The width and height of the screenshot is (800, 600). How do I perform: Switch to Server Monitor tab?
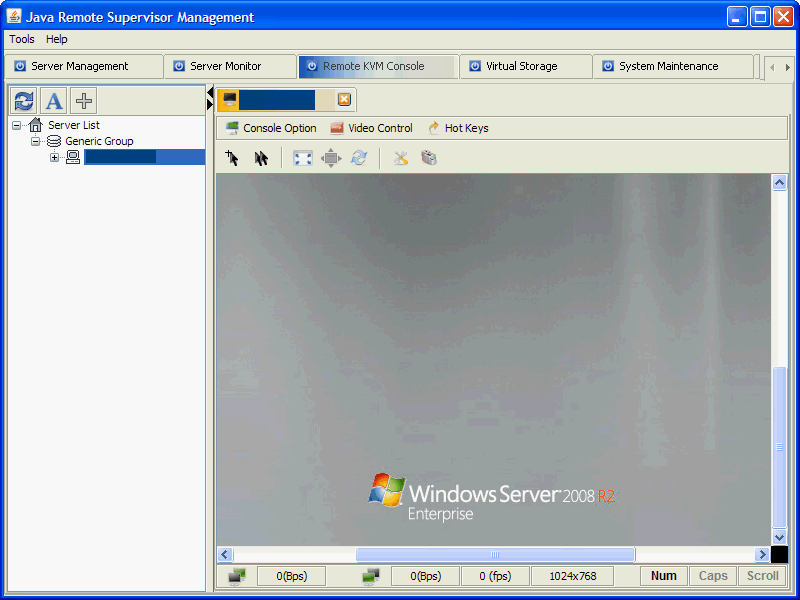point(230,66)
